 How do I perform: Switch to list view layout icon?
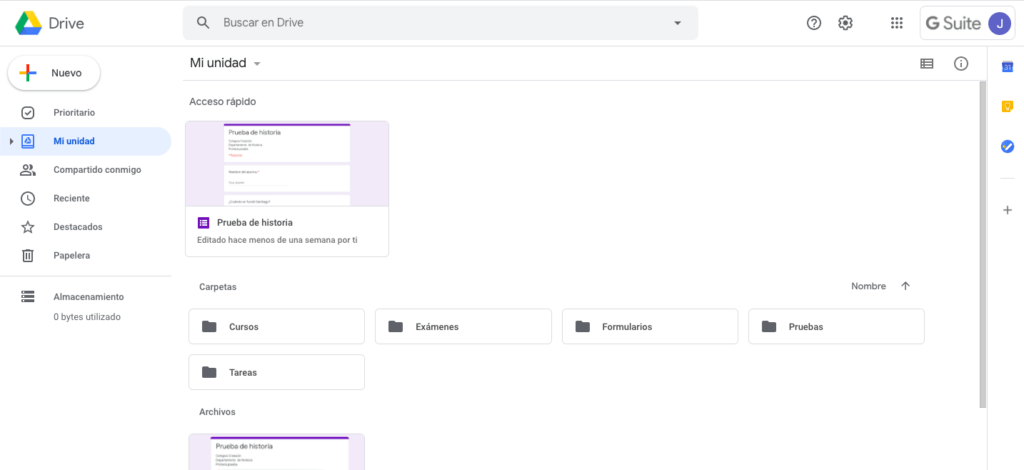927,64
